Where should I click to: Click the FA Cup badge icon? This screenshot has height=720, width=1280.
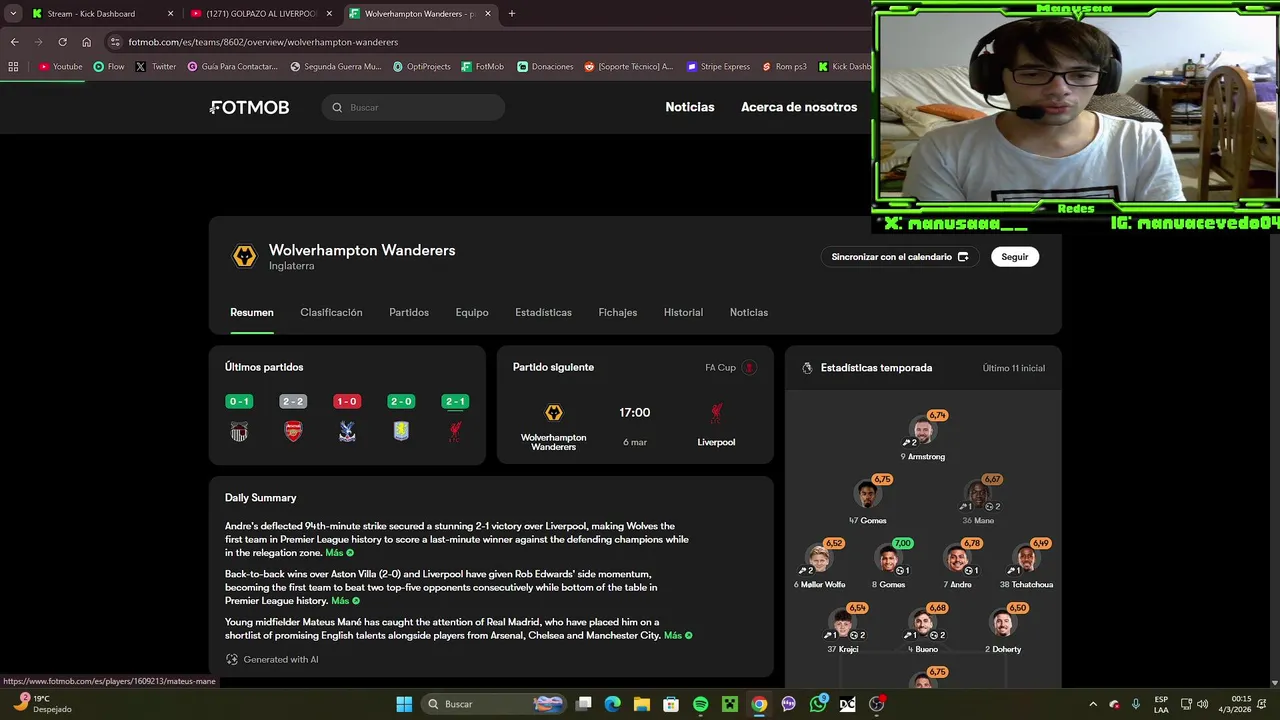coord(749,368)
